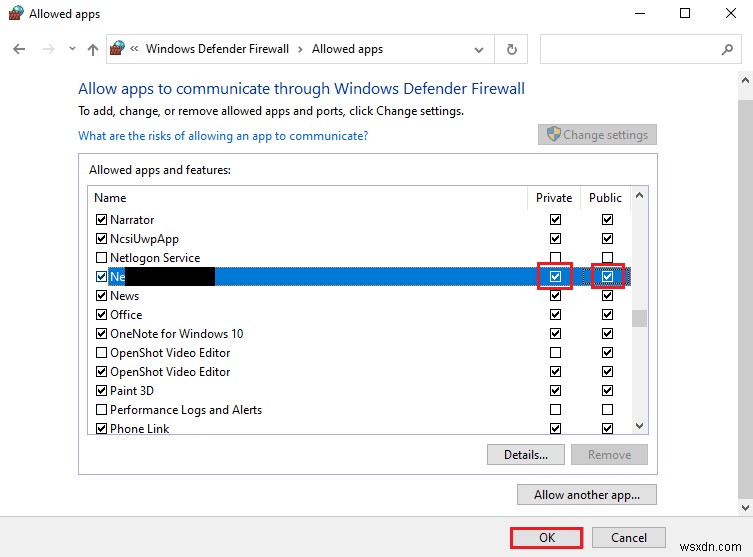Click the Forward navigation arrow
The height and width of the screenshot is (557, 753).
tap(46, 49)
